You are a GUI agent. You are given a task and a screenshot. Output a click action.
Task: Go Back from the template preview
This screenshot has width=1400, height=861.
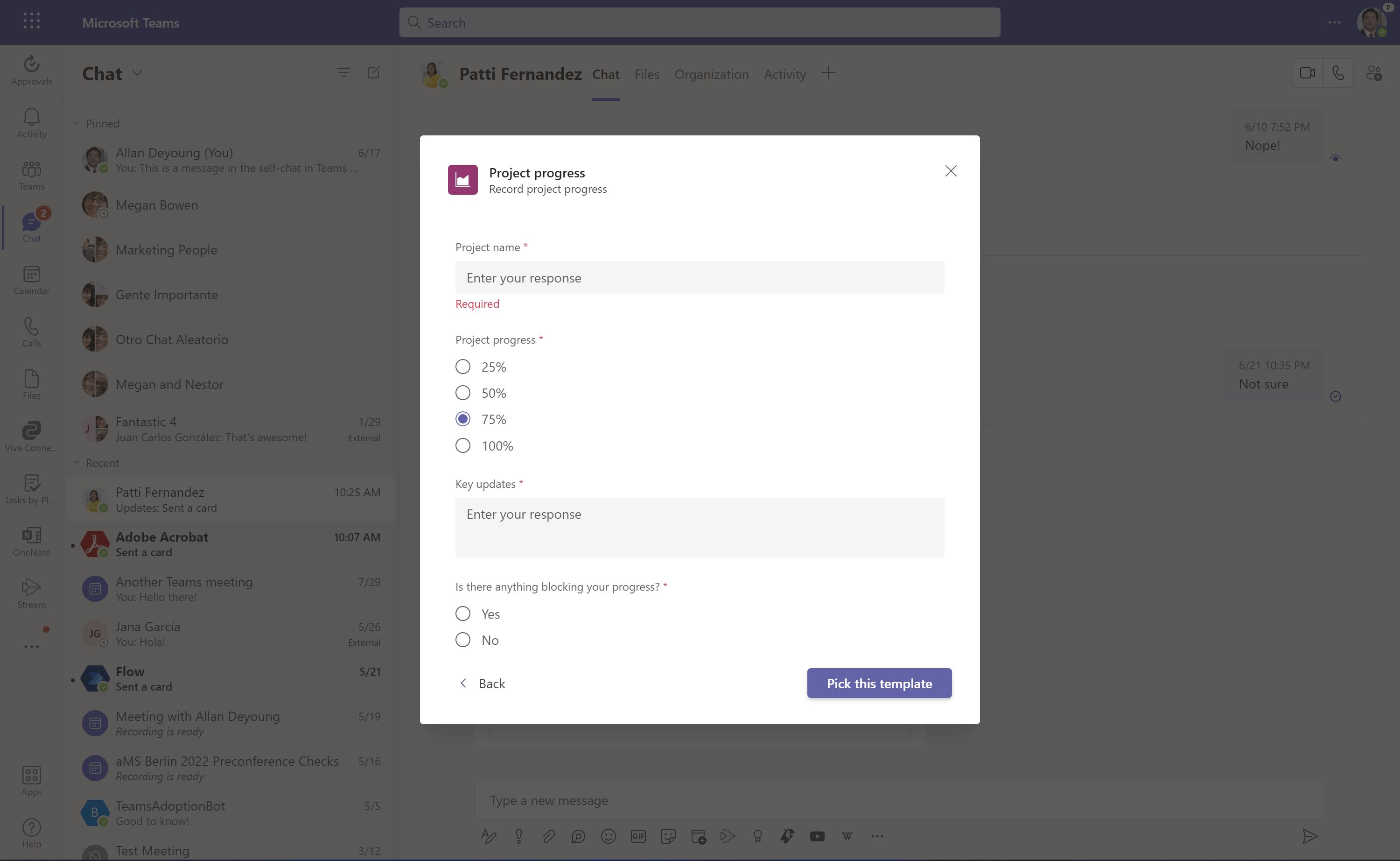(x=482, y=683)
